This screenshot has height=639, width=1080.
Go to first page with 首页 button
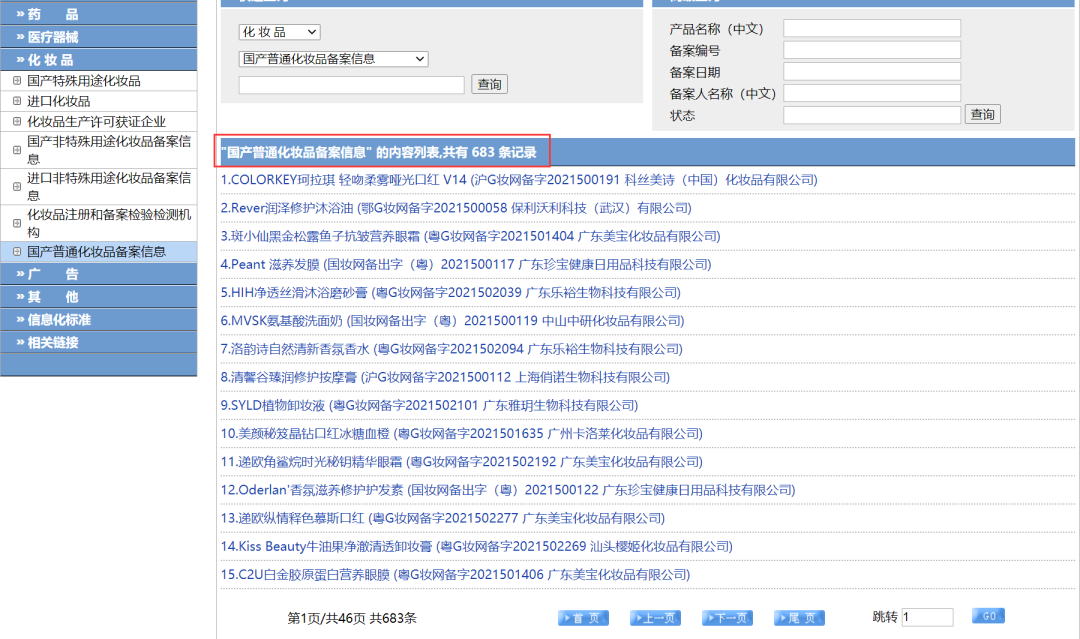(583, 618)
